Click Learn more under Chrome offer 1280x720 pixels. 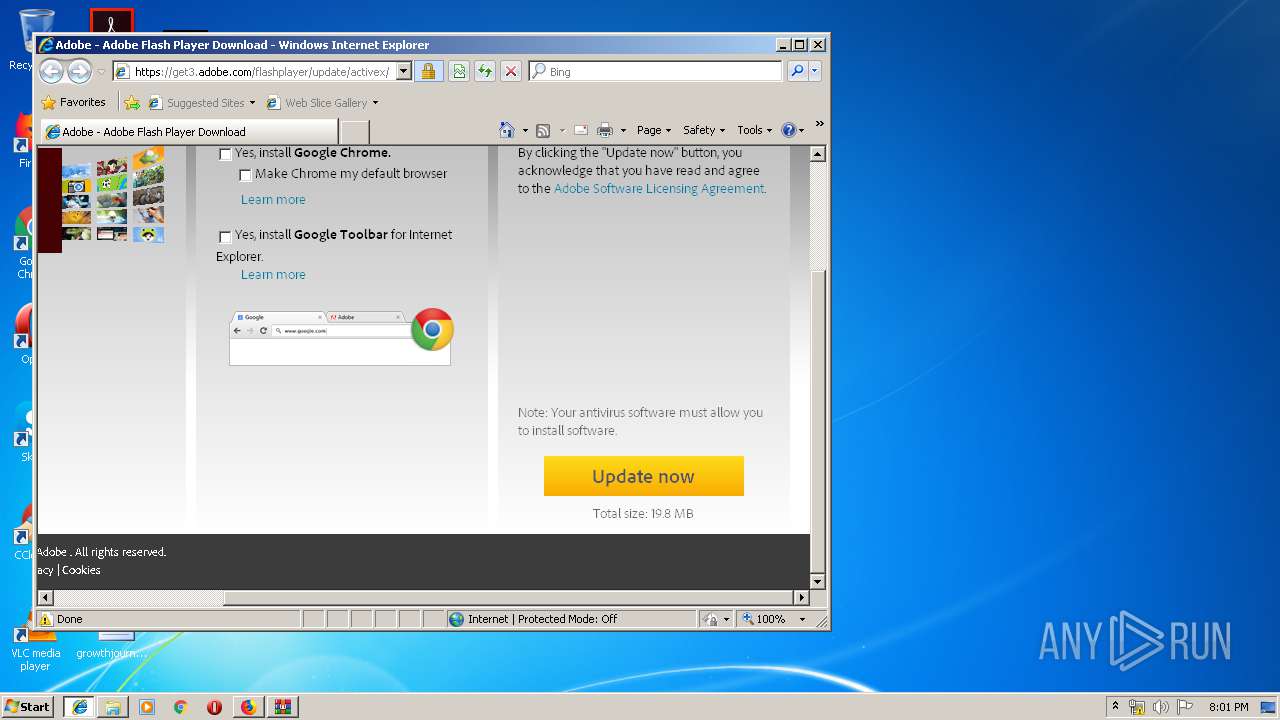coord(273,200)
